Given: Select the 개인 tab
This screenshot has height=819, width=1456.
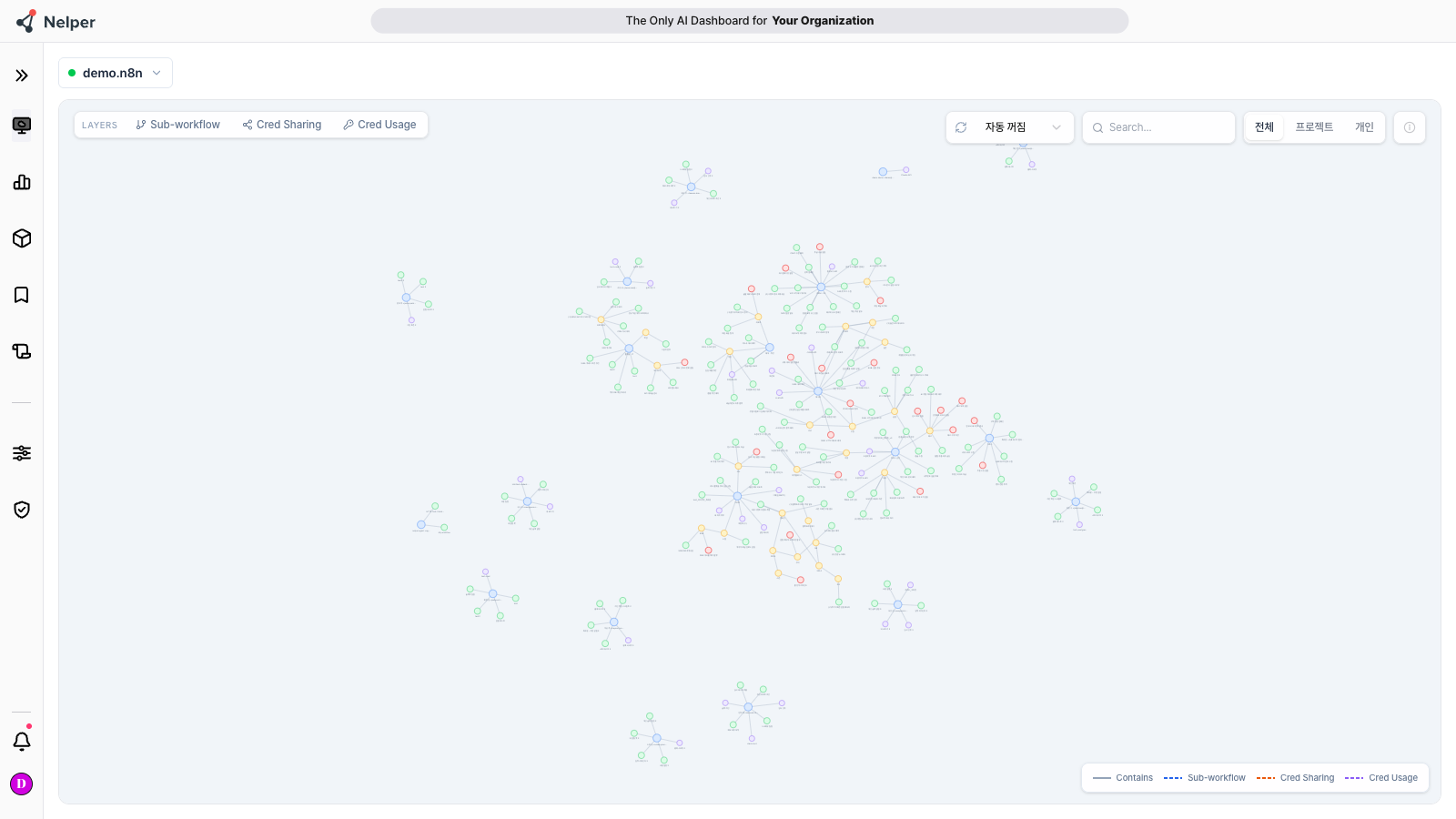Looking at the screenshot, I should [x=1364, y=127].
